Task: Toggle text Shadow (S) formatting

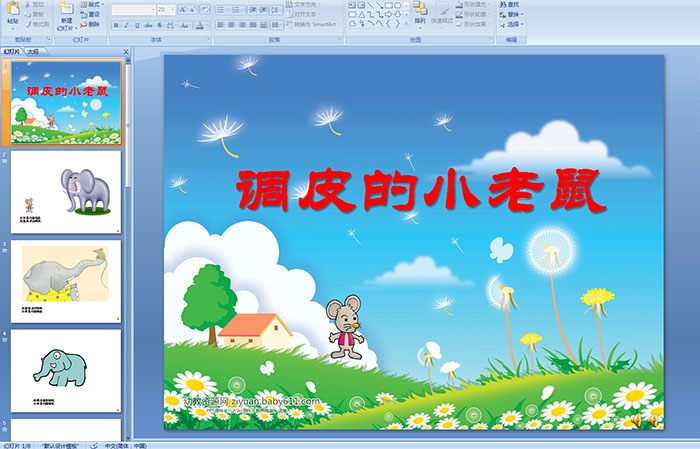Action: pos(159,25)
